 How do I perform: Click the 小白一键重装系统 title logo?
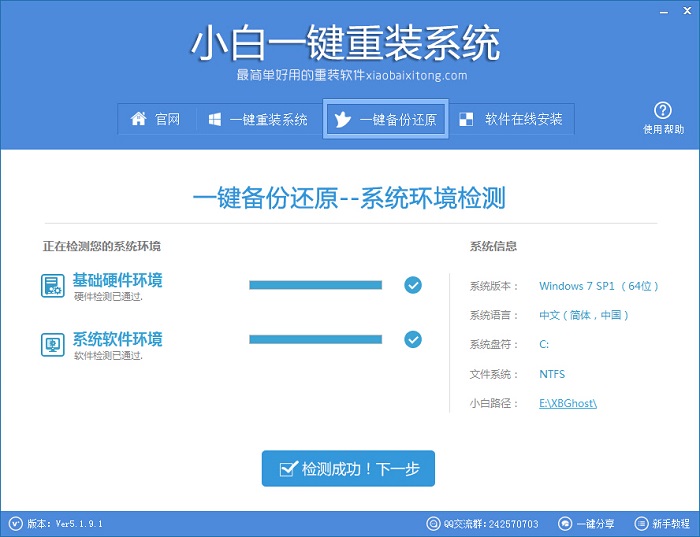[345, 44]
